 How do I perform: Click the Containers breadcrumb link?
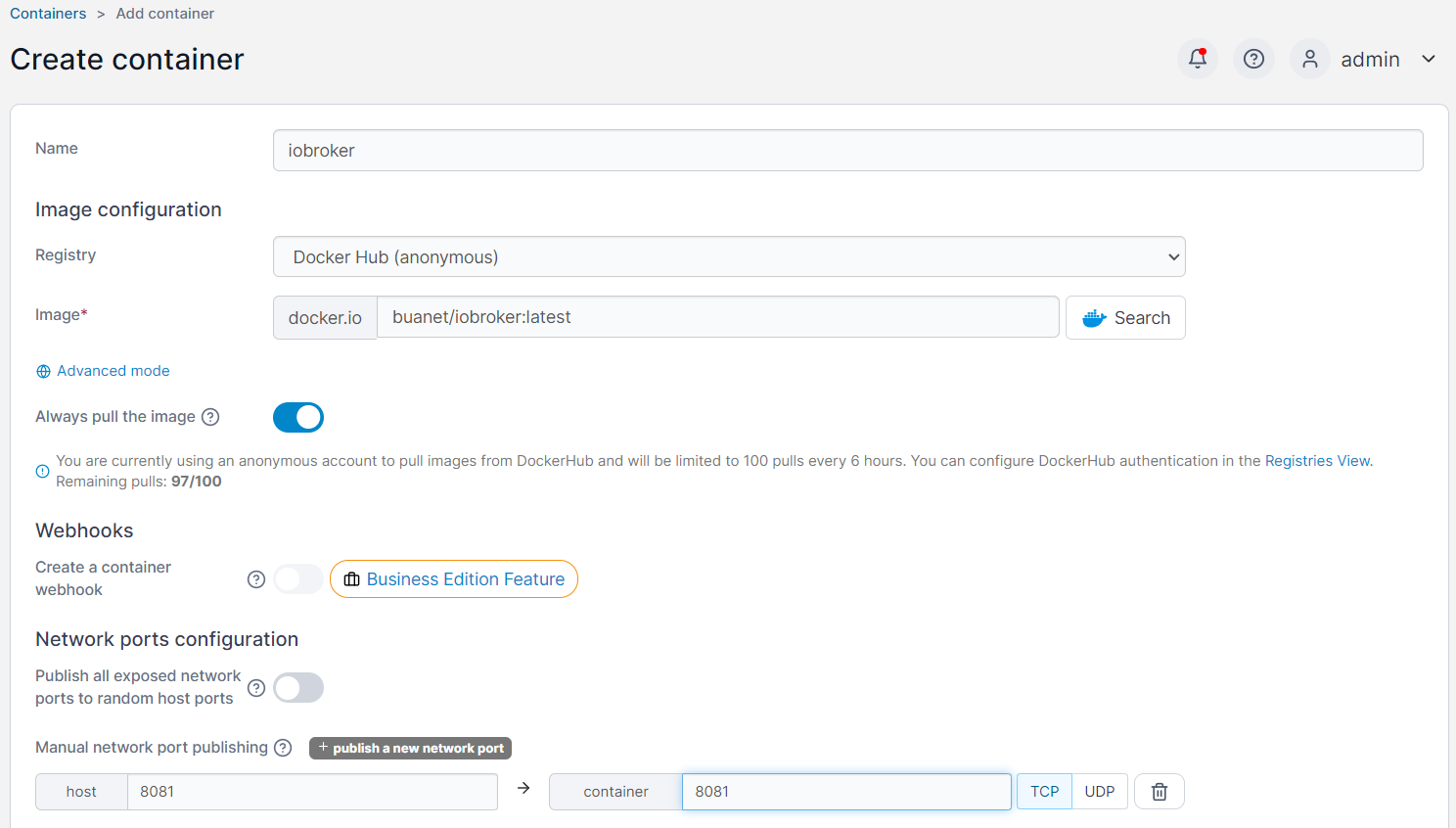click(x=48, y=14)
